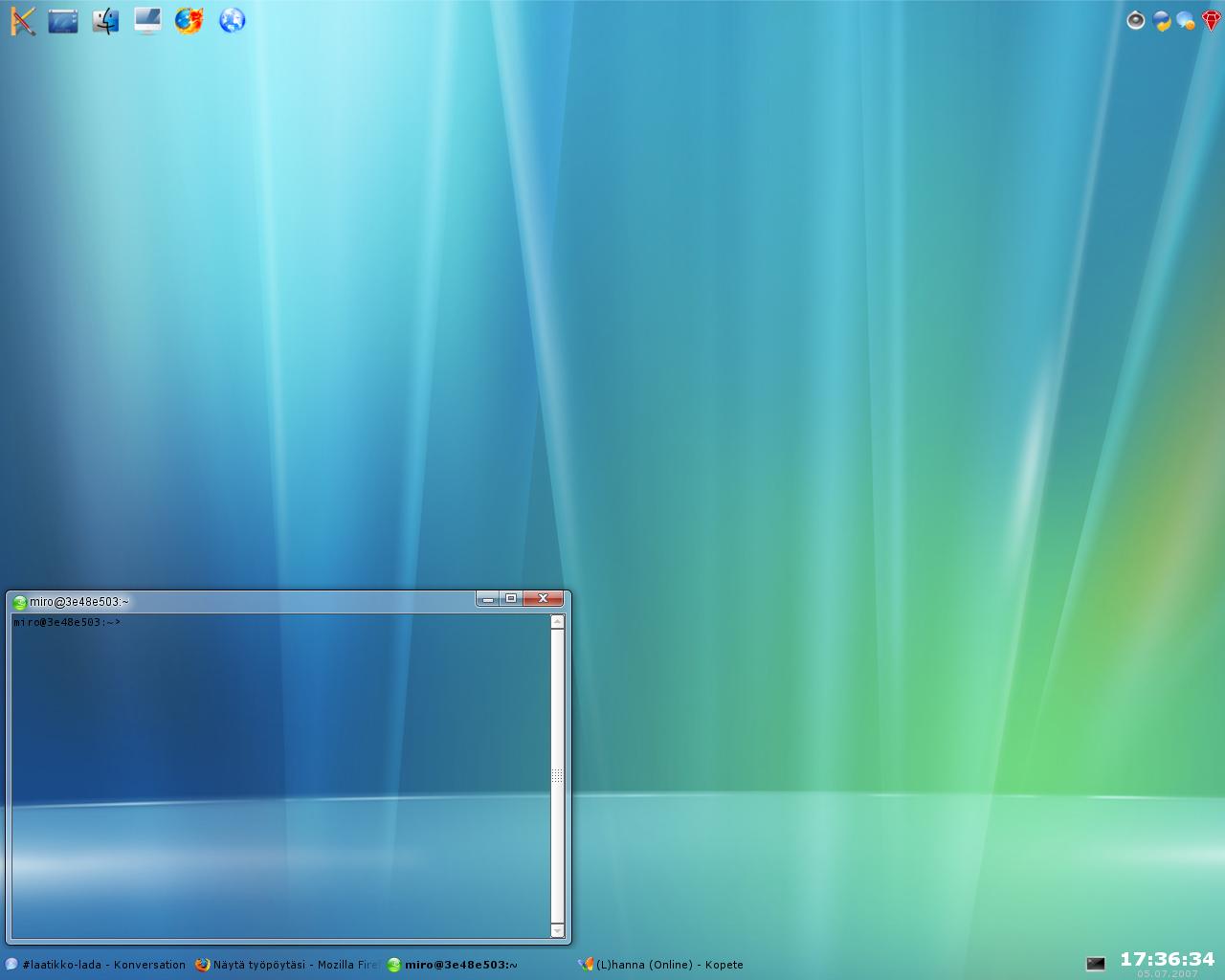
Task: Click the 17:36:34 clock
Action: 1167,959
